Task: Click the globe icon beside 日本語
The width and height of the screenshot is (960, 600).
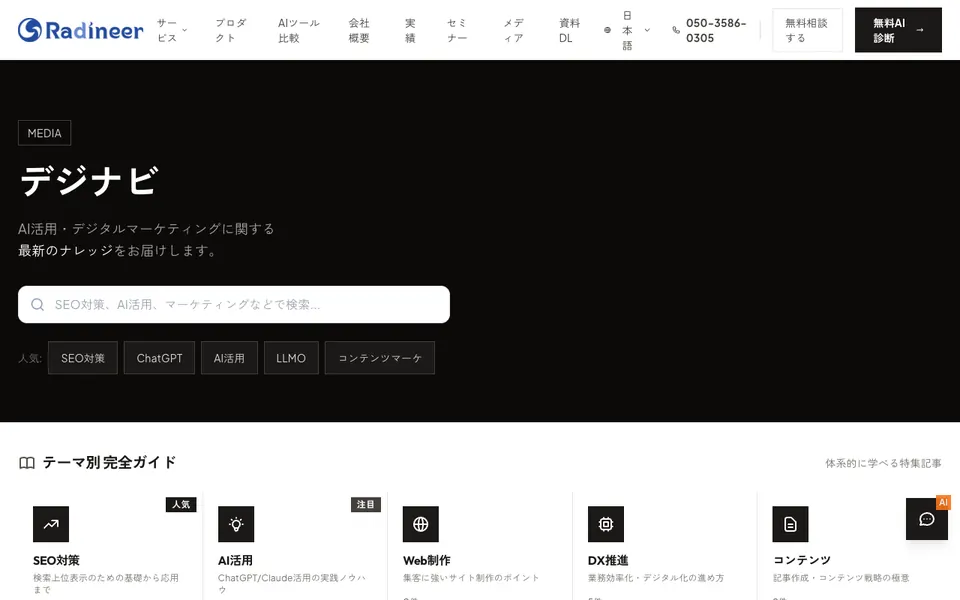Action: pyautogui.click(x=607, y=30)
